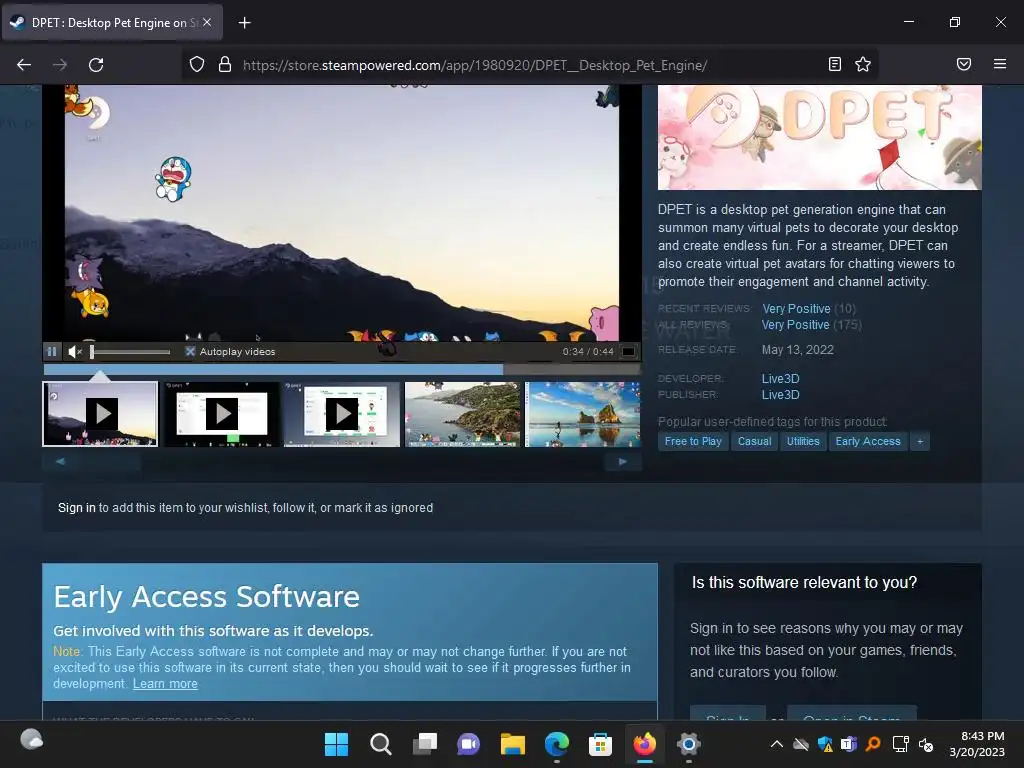Open Chat app on taskbar
This screenshot has width=1024, height=768.
point(468,744)
